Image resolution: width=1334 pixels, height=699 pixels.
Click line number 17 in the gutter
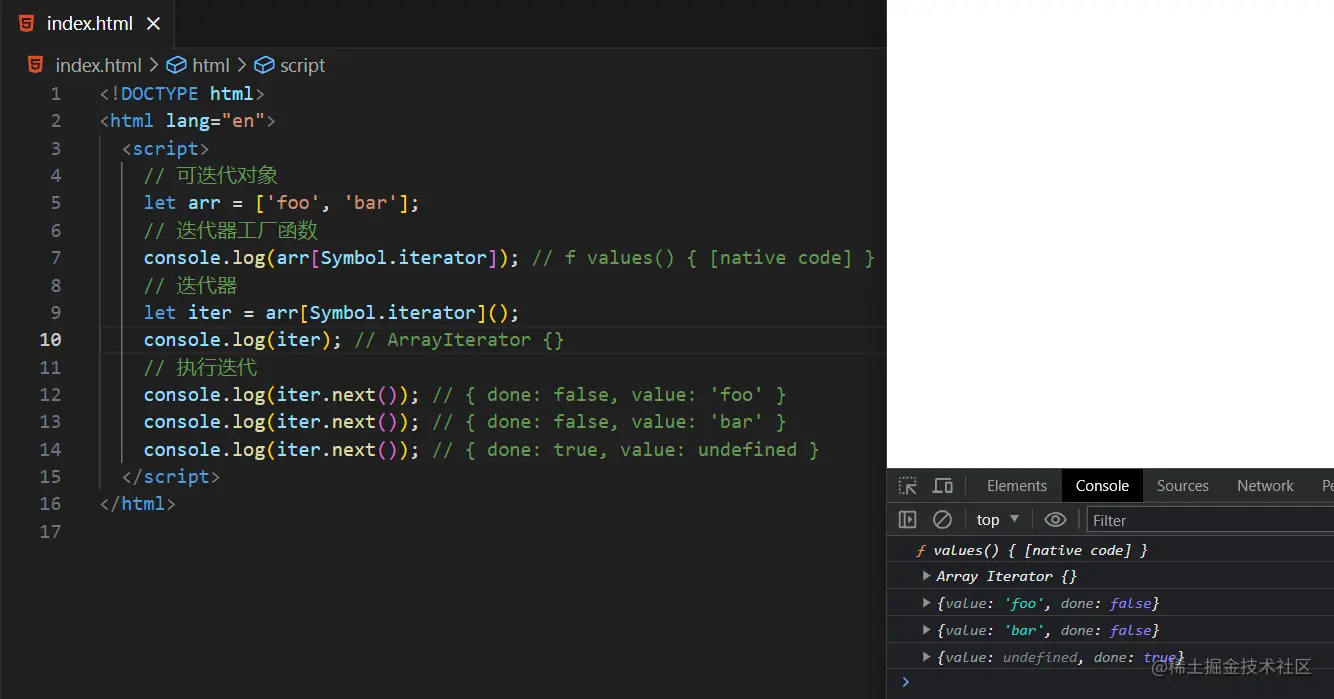[x=50, y=531]
